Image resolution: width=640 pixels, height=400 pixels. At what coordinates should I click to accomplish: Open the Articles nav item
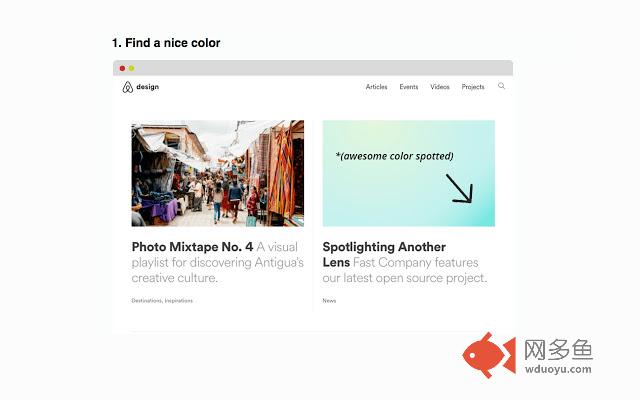[376, 87]
